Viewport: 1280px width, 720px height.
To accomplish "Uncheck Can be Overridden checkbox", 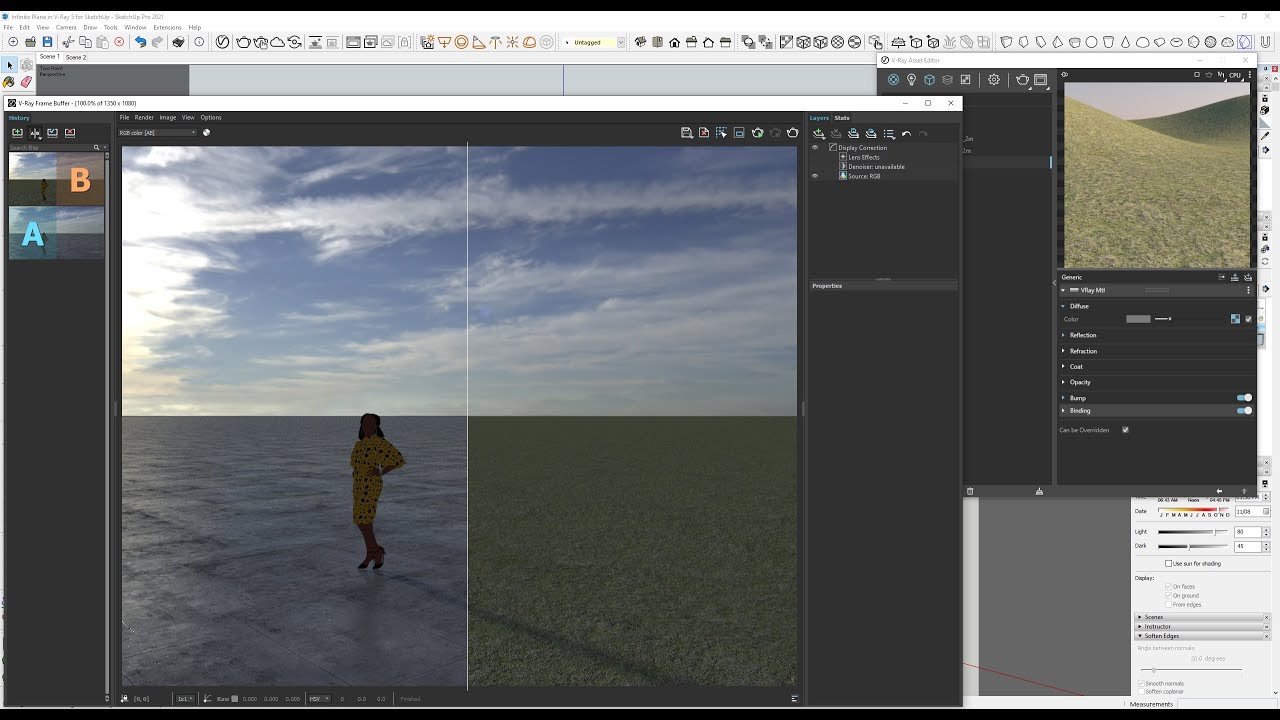I will (1125, 430).
